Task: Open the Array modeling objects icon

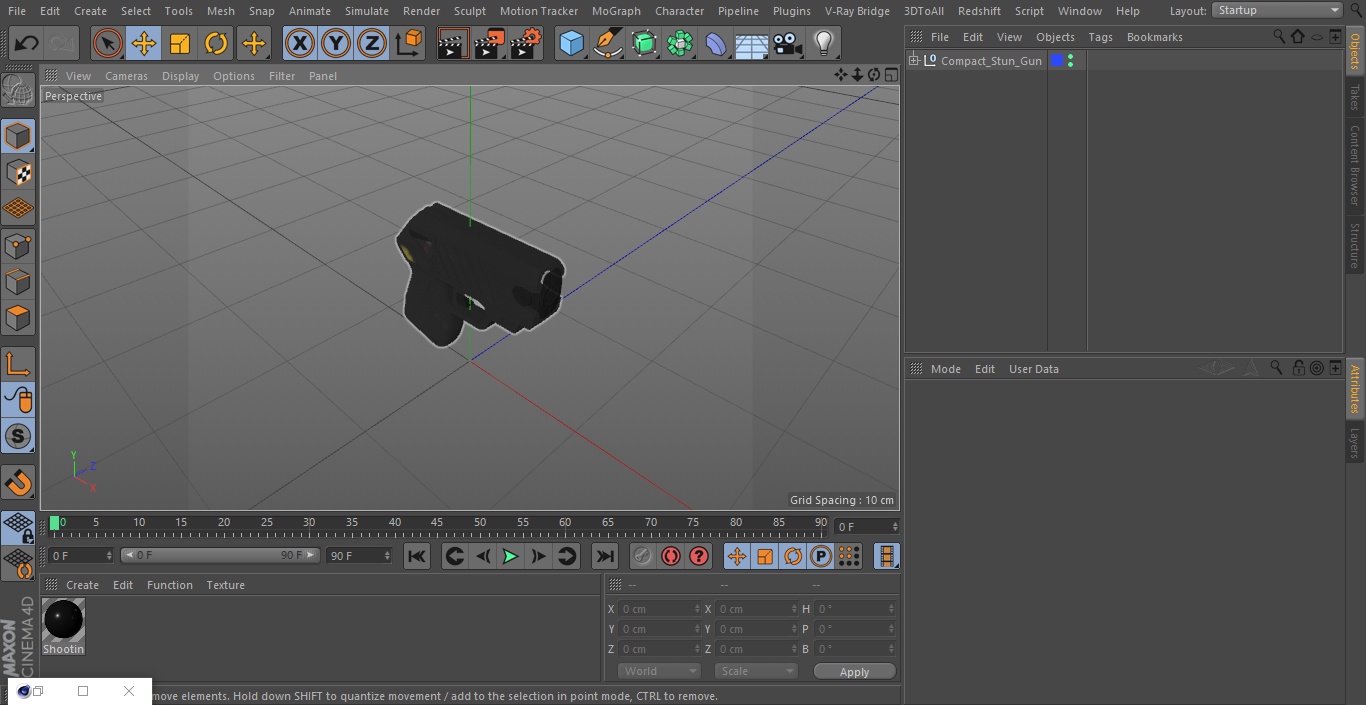Action: 680,44
